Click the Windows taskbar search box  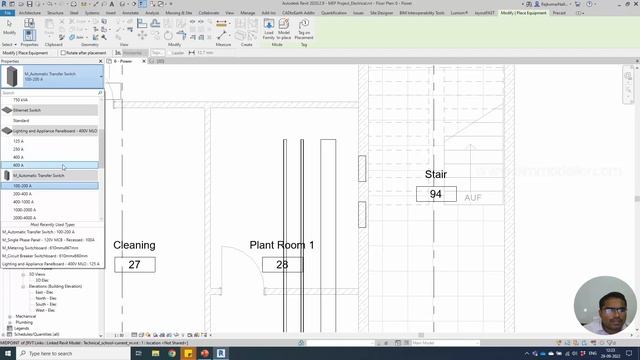(x=73, y=353)
